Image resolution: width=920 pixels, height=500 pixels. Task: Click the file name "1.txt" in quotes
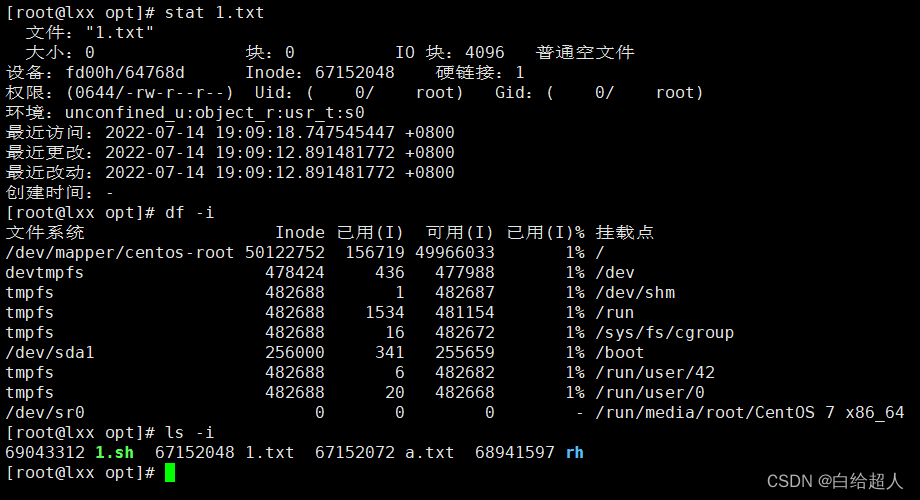(x=120, y=32)
